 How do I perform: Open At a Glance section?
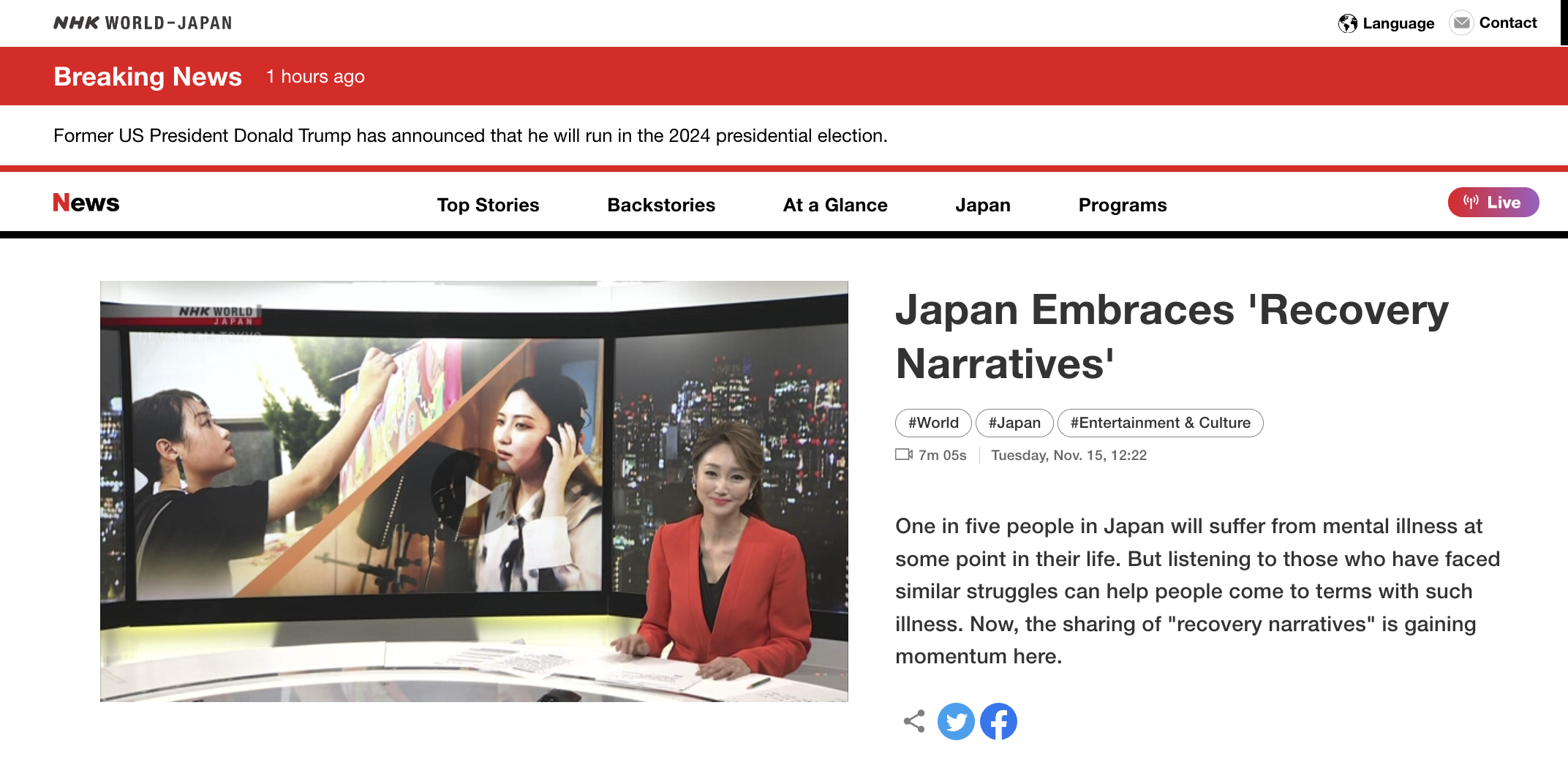pos(835,205)
